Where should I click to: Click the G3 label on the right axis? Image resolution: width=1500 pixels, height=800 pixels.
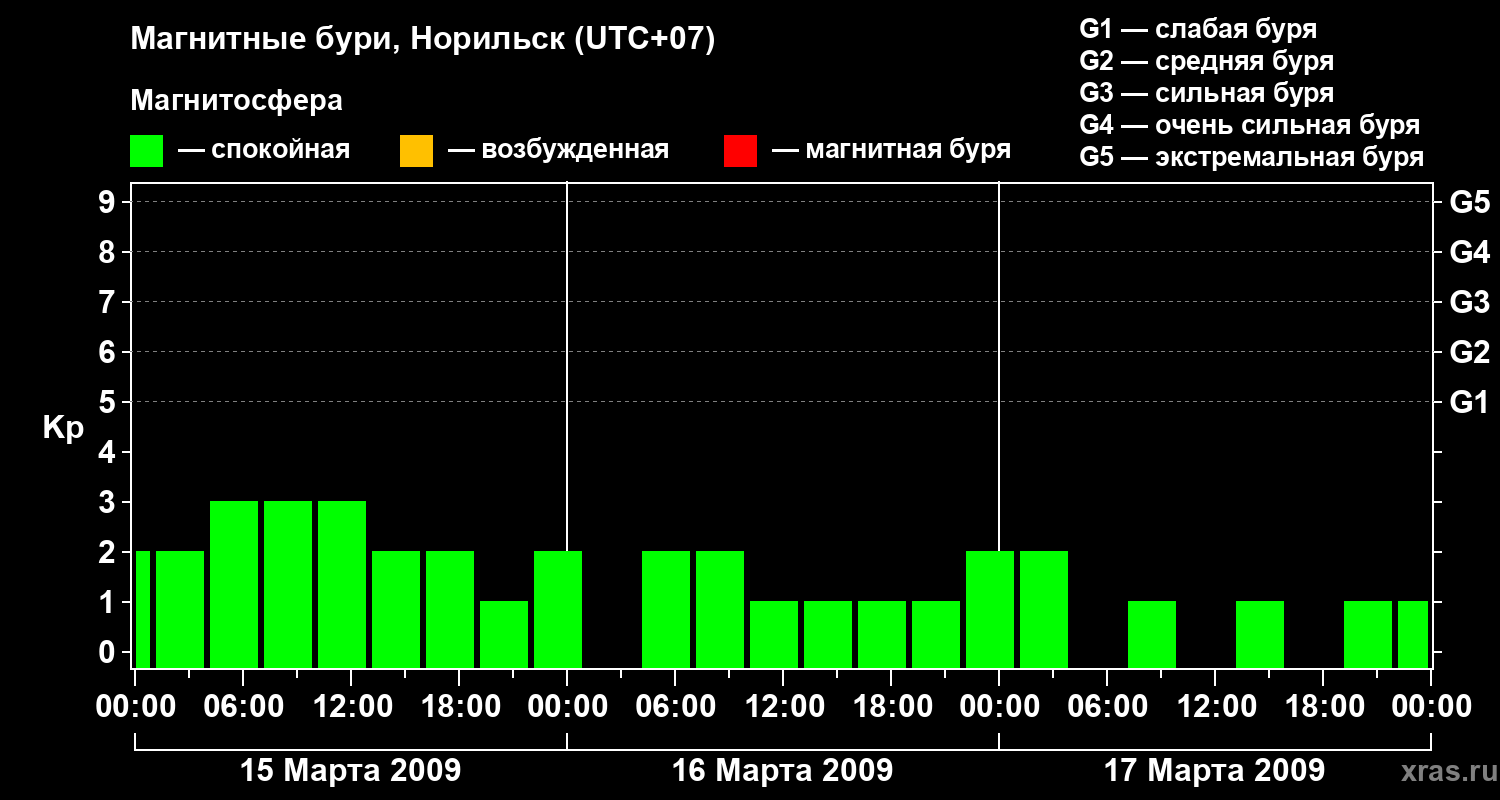(x=1469, y=302)
